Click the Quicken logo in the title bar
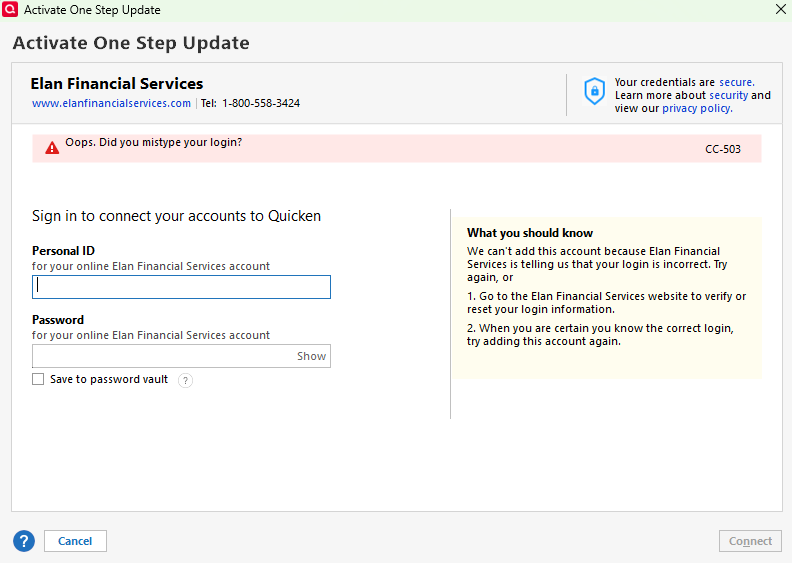Viewport: 792px width, 563px height. (x=10, y=9)
